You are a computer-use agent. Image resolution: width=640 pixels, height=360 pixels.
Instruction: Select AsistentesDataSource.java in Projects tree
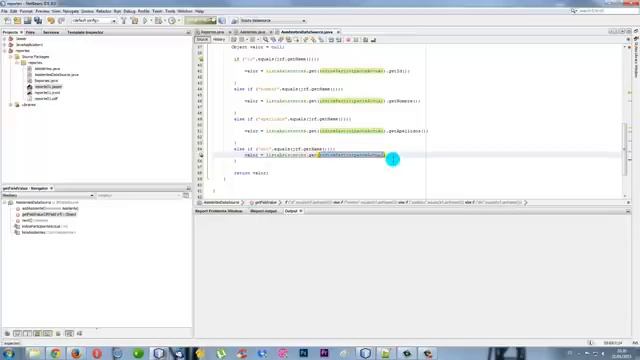click(56, 75)
